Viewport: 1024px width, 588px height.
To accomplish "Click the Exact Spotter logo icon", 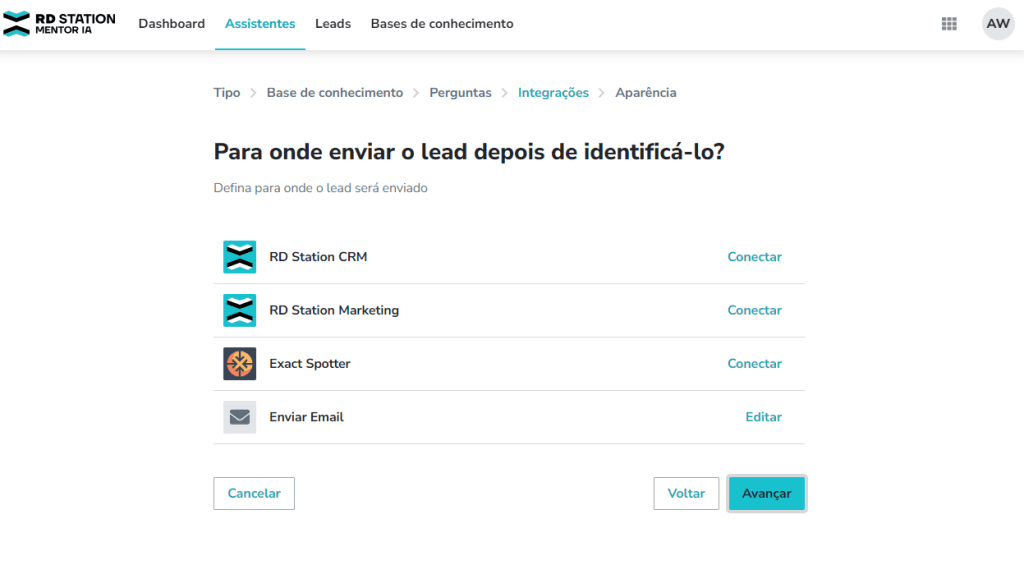I will 240,364.
